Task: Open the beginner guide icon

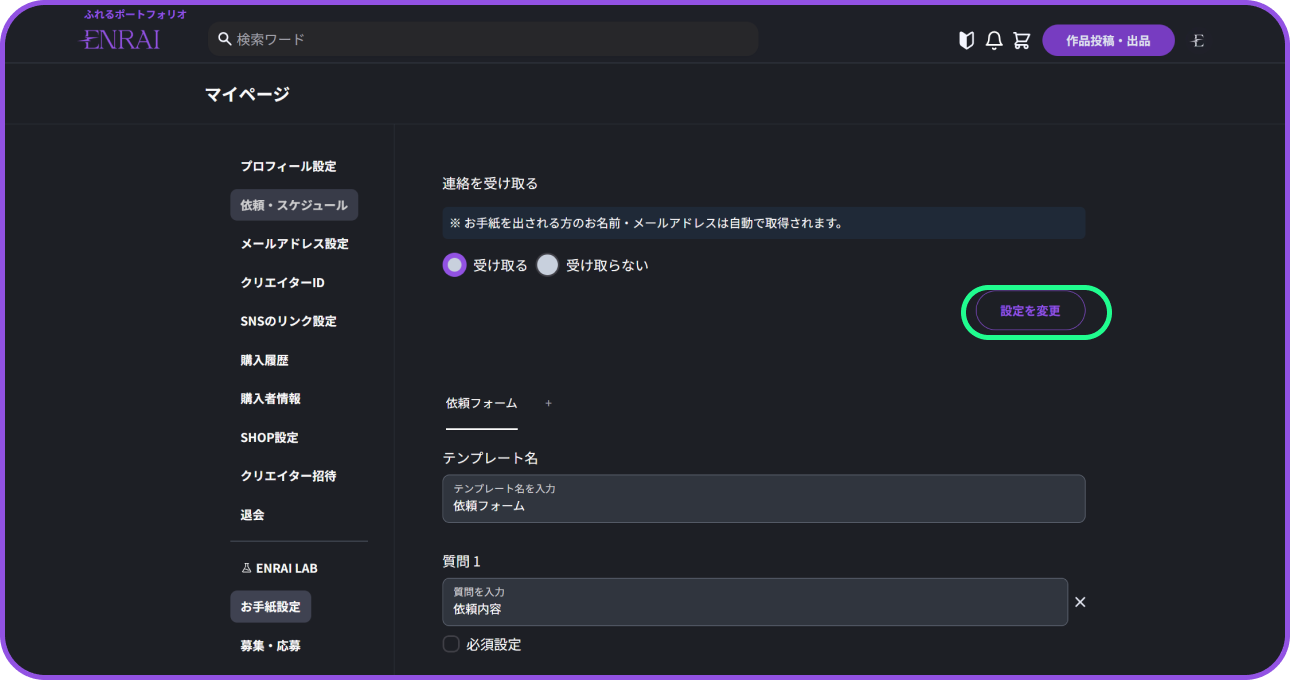Action: (x=966, y=40)
